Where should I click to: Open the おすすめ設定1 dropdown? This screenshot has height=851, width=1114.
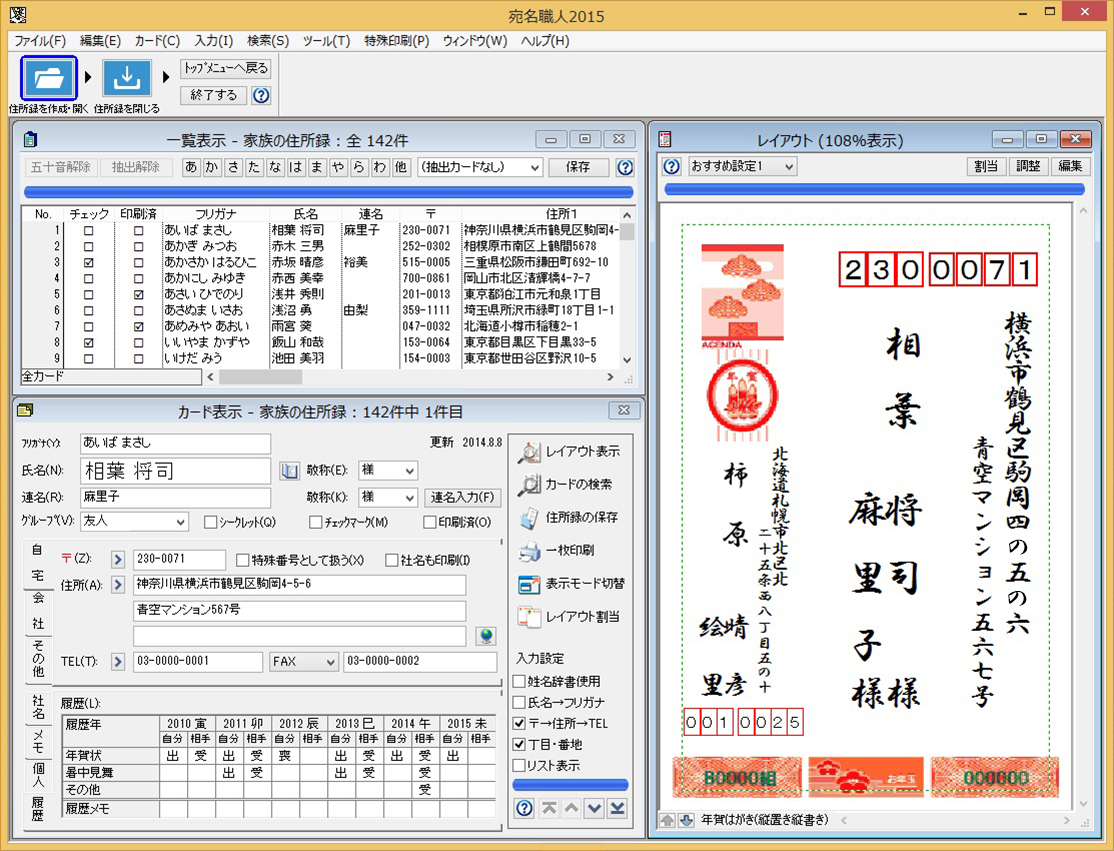tap(742, 166)
